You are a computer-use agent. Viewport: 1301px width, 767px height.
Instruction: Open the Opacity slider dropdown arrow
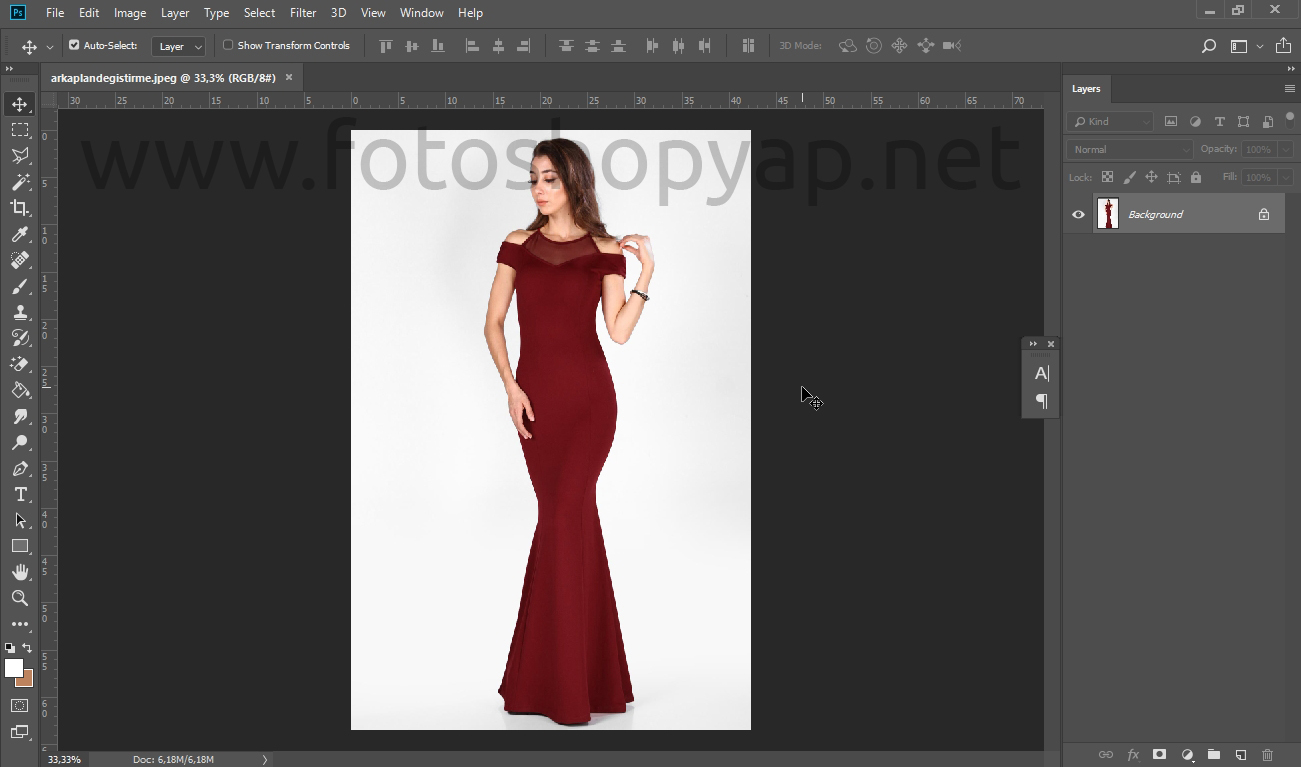(x=1285, y=149)
